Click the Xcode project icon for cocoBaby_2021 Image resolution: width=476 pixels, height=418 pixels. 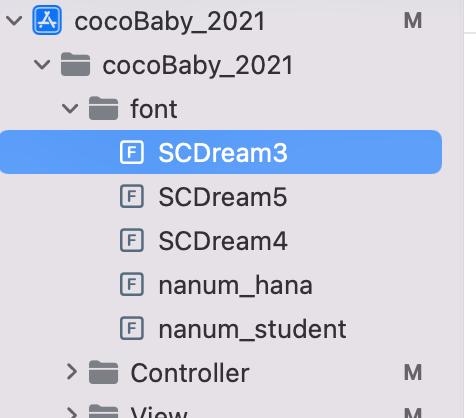pyautogui.click(x=47, y=20)
